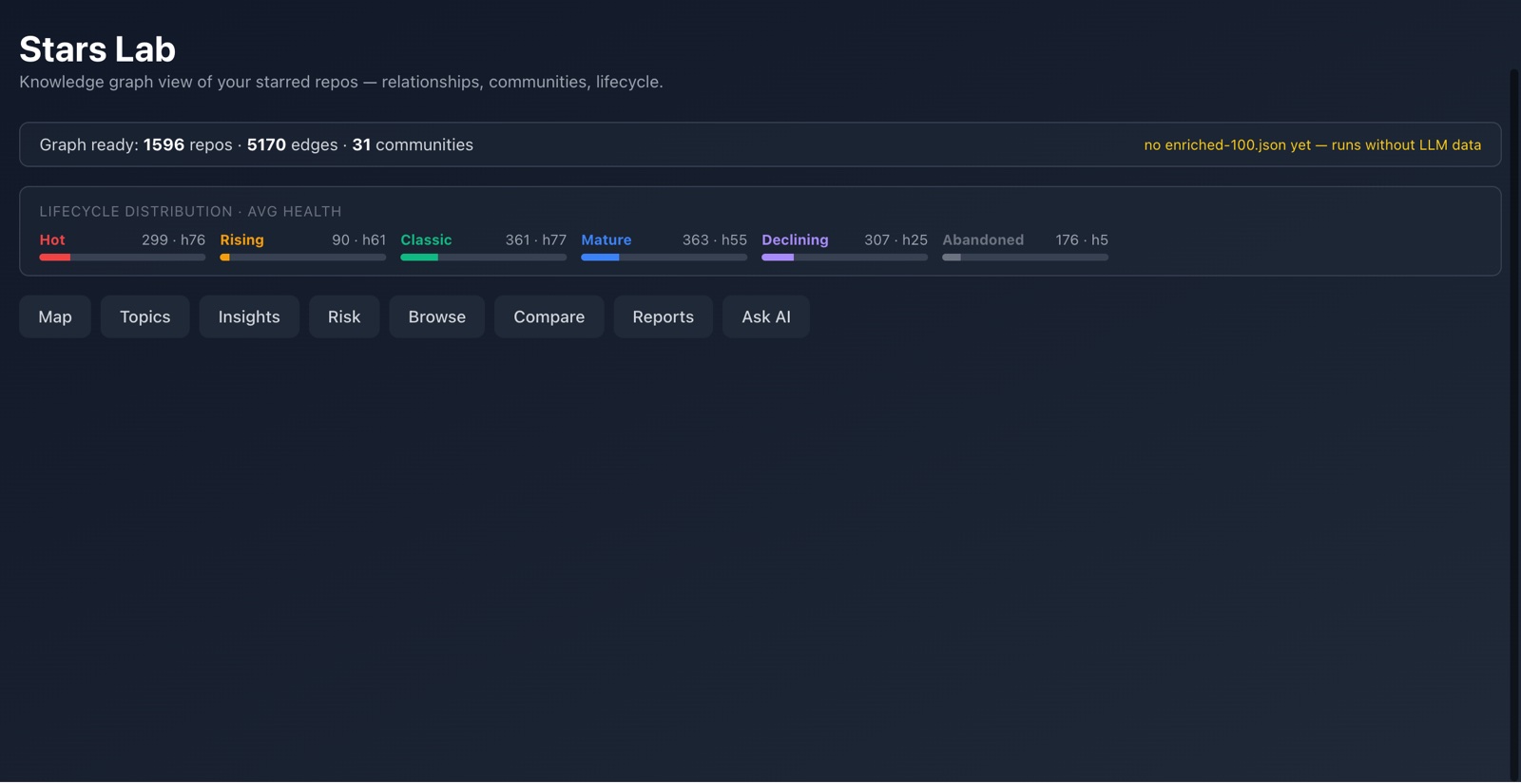Click the '363 · h55' Mature stats
Image resolution: width=1521 pixels, height=784 pixels.
[714, 239]
